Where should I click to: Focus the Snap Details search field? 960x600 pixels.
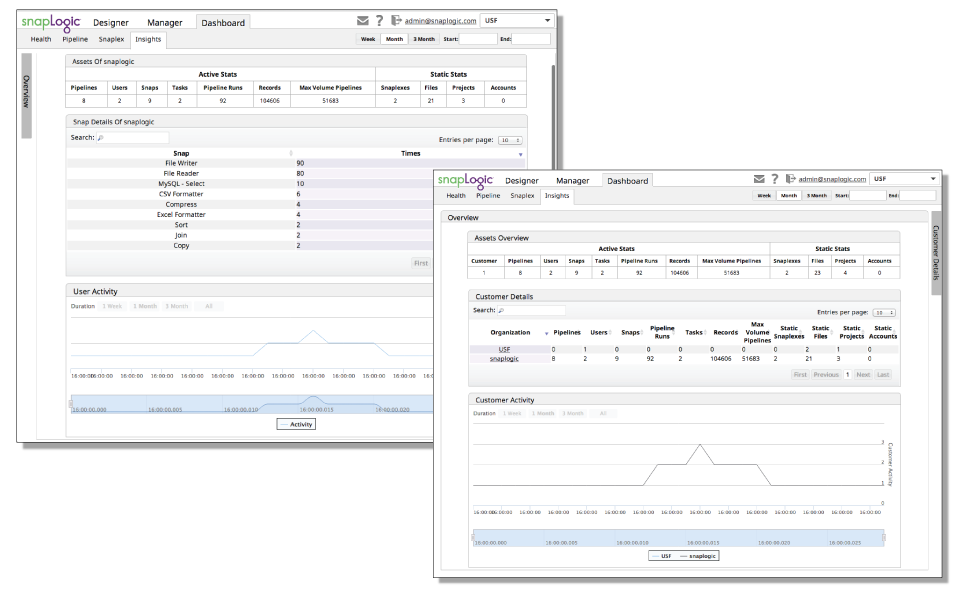click(132, 138)
